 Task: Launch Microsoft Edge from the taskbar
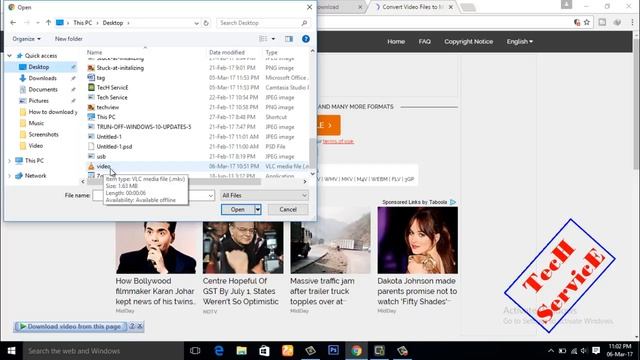(219, 351)
